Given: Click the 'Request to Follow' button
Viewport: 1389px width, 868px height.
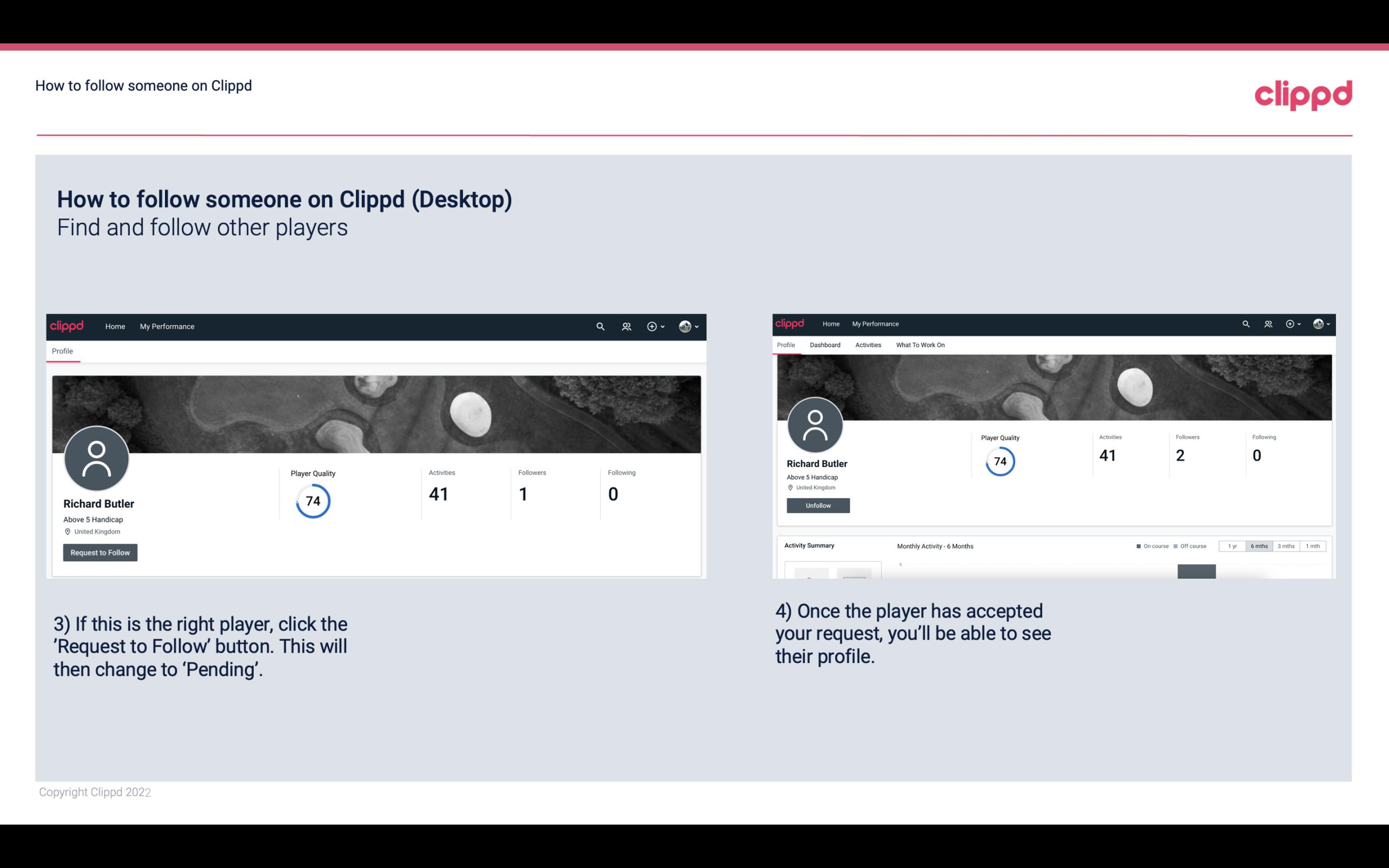Looking at the screenshot, I should coord(100,552).
